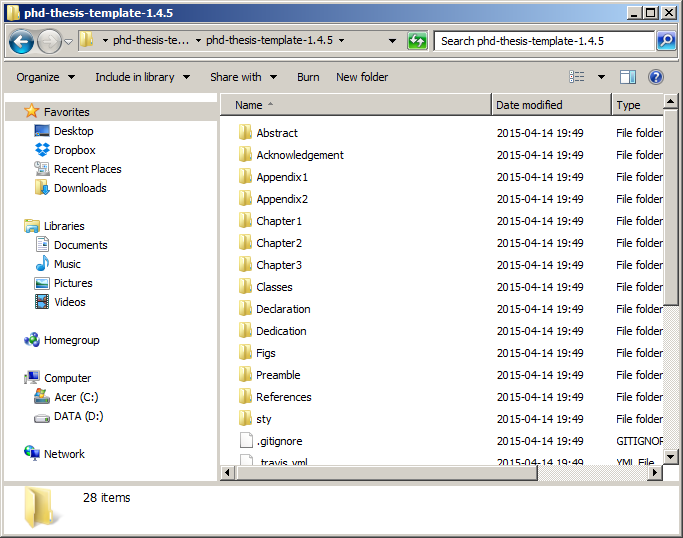Screen dimensions: 683x538
Task: Click the Get help question mark icon
Action: [656, 77]
